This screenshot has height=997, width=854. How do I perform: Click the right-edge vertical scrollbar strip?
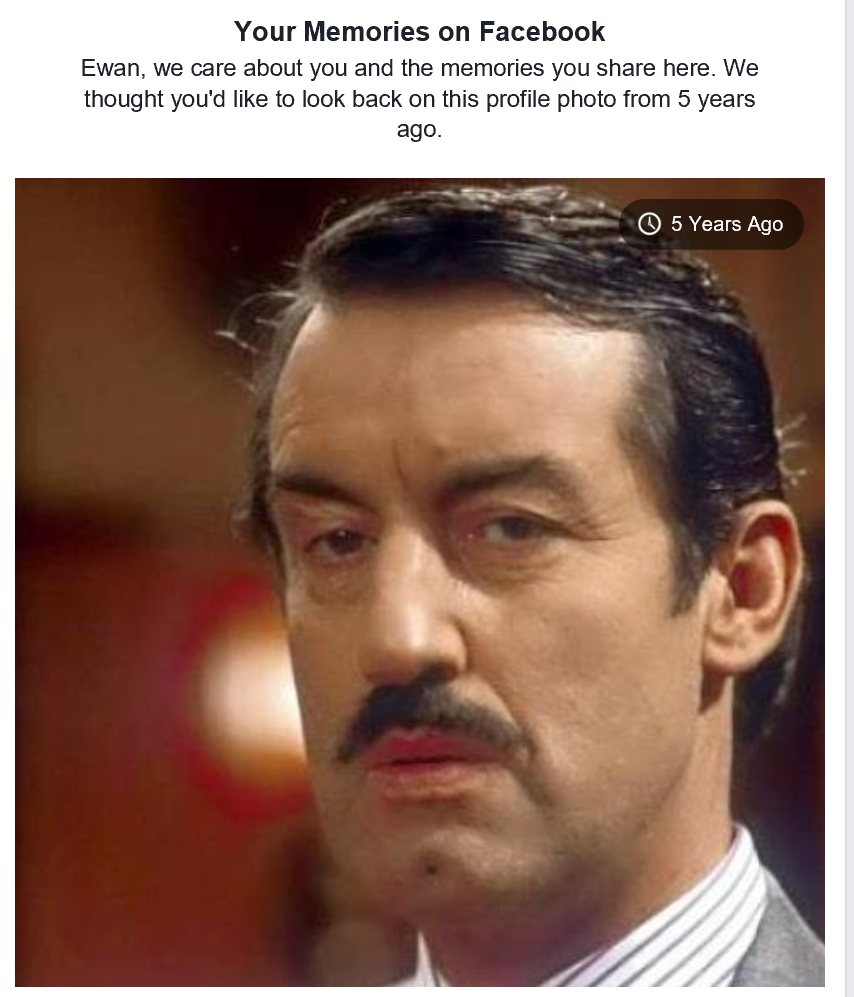850,498
